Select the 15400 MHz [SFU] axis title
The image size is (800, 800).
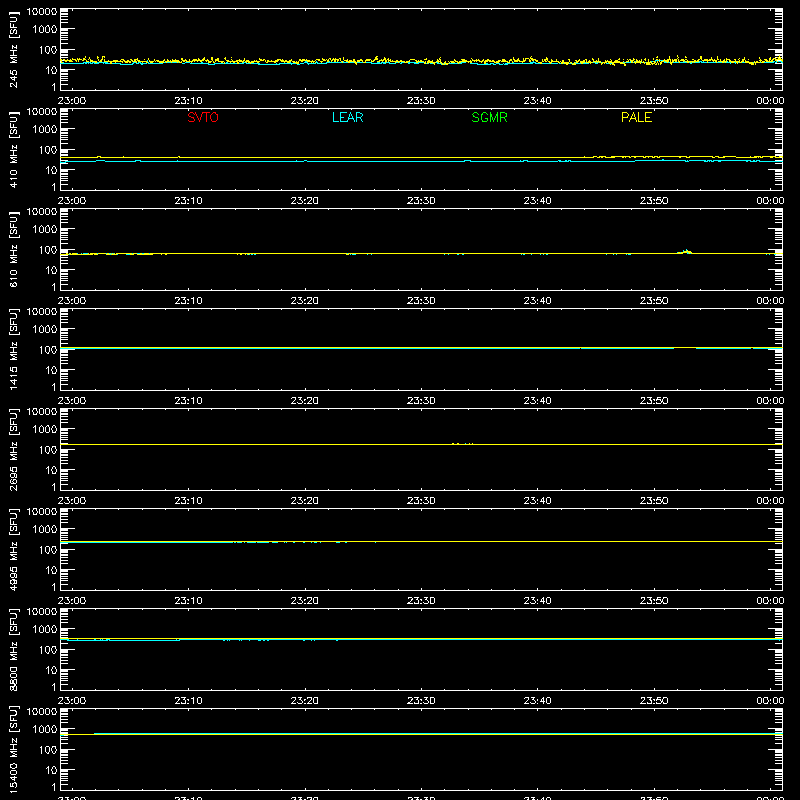point(13,749)
